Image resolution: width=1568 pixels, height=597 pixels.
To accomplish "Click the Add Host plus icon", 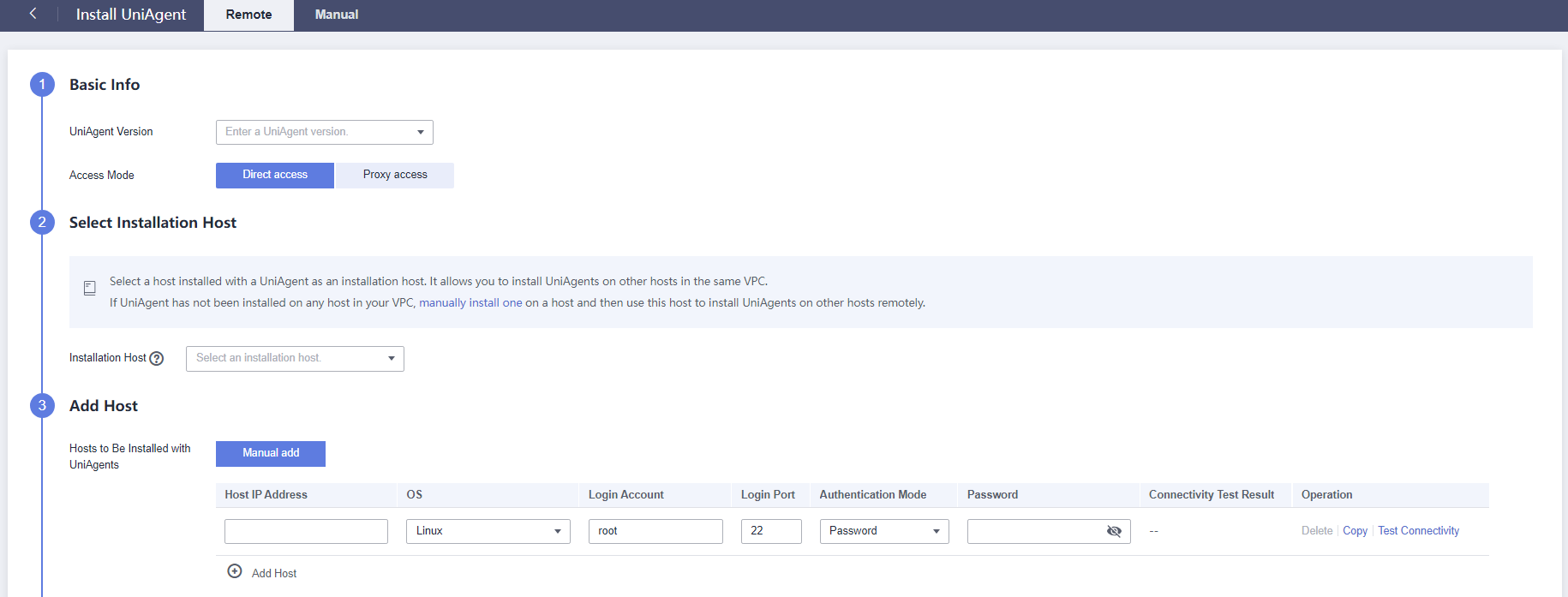I will coord(235,571).
